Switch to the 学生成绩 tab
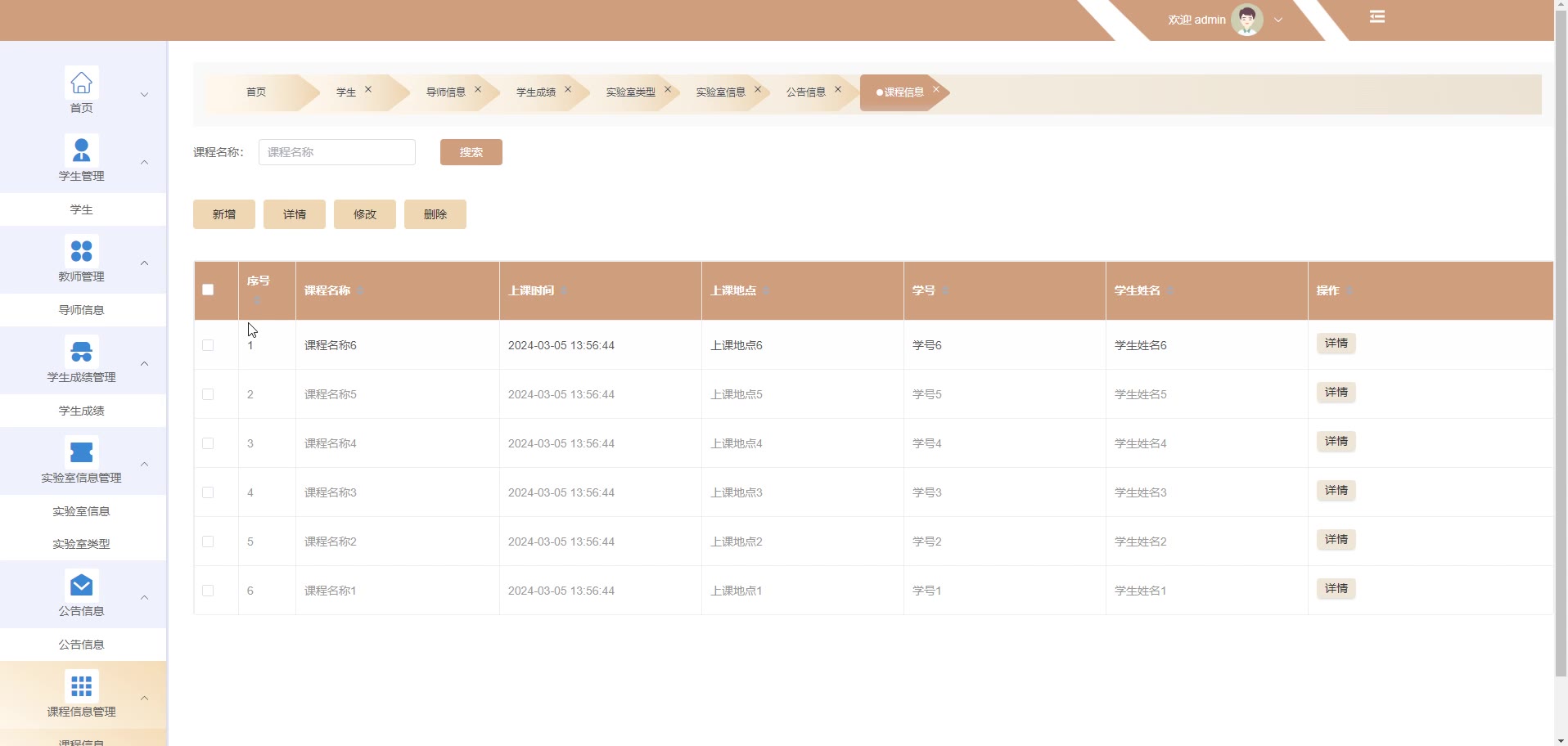The width and height of the screenshot is (1568, 746). tap(536, 92)
